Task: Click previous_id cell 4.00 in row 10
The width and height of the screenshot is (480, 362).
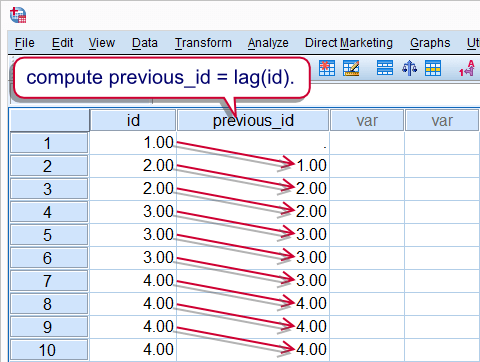Action: (x=253, y=350)
